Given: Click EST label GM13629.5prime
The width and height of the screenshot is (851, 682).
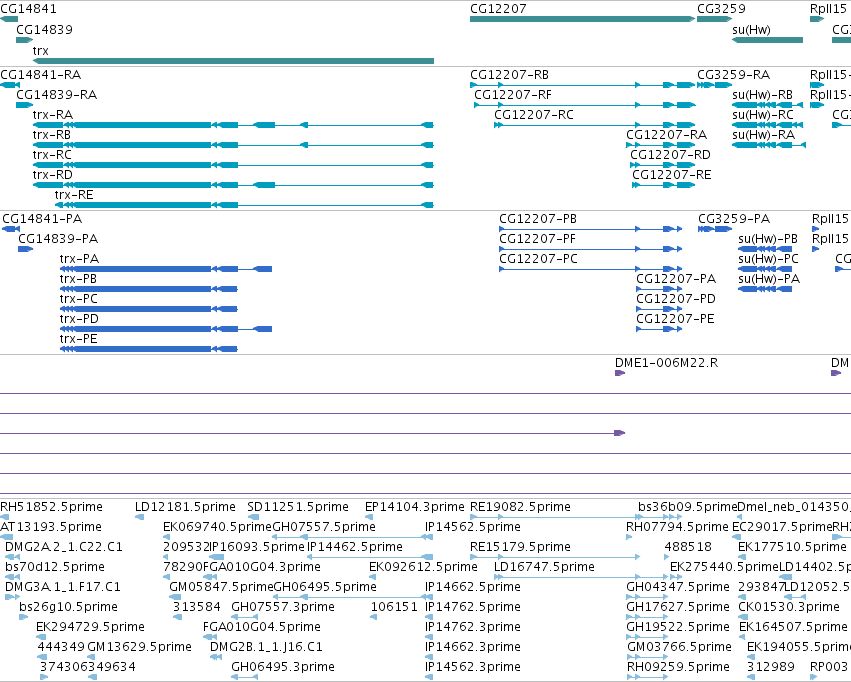Looking at the screenshot, I should (139, 647).
